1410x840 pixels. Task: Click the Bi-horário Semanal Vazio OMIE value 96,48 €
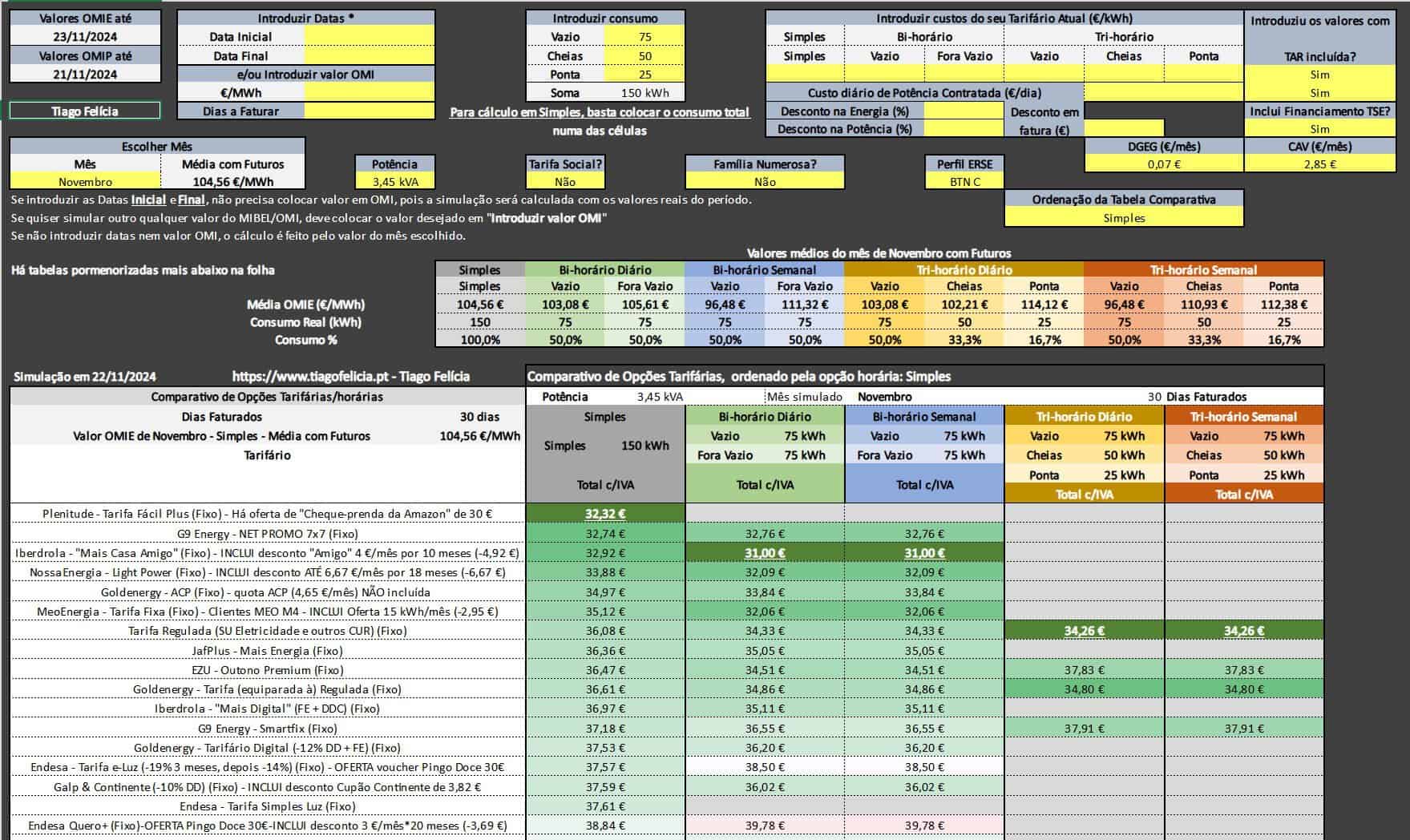(x=725, y=305)
